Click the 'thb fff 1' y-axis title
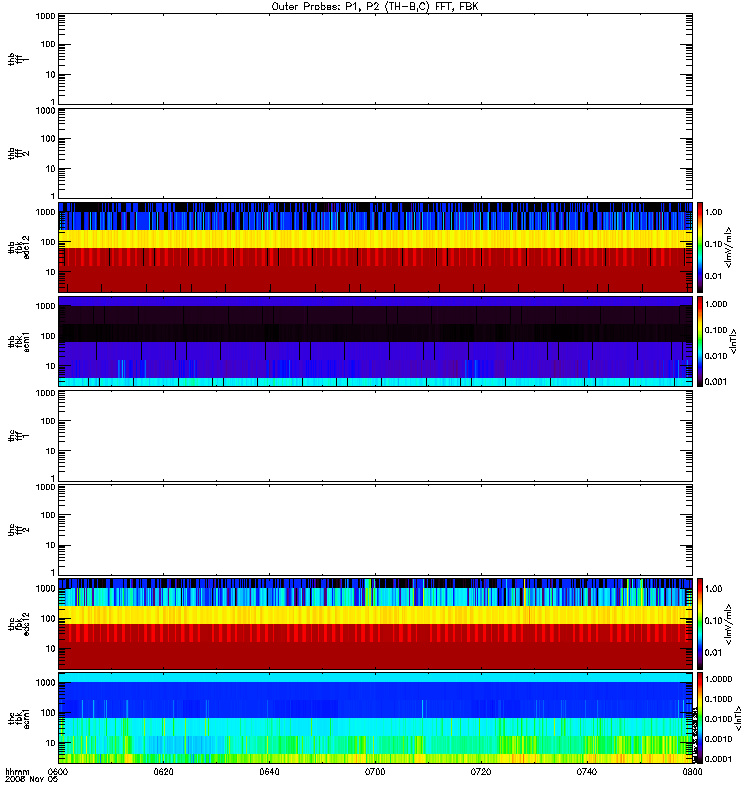This screenshot has height=800, width=750. click(19, 59)
